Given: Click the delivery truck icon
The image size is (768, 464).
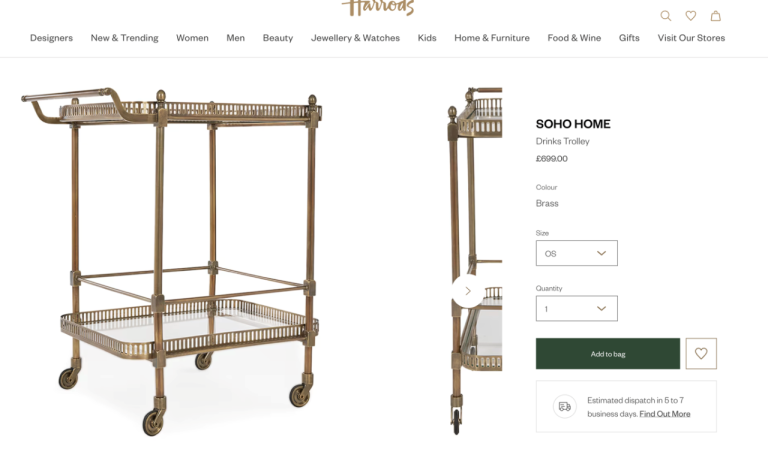Looking at the screenshot, I should click(565, 407).
